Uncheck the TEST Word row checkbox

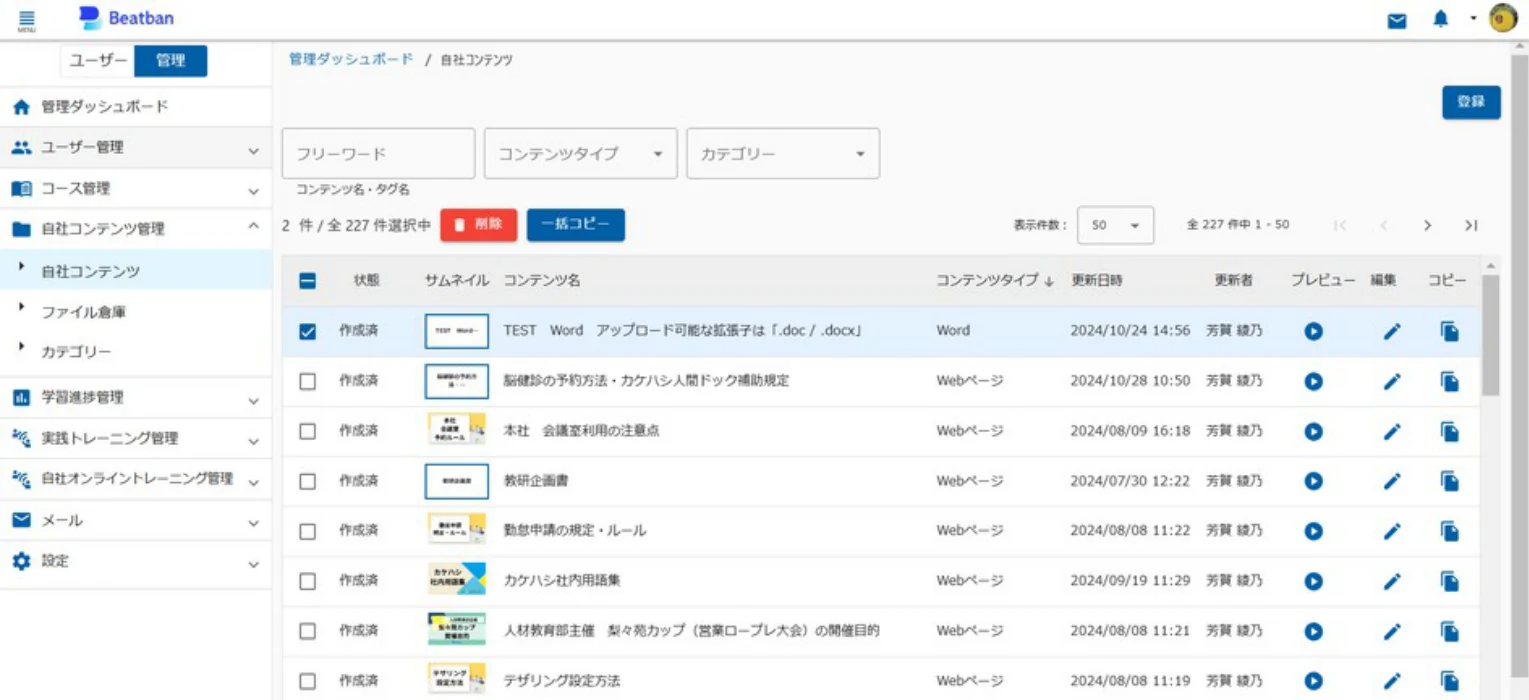(308, 331)
